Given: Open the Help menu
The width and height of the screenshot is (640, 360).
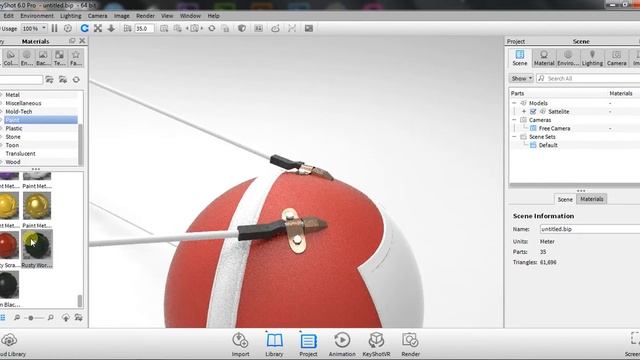Looking at the screenshot, I should [213, 16].
